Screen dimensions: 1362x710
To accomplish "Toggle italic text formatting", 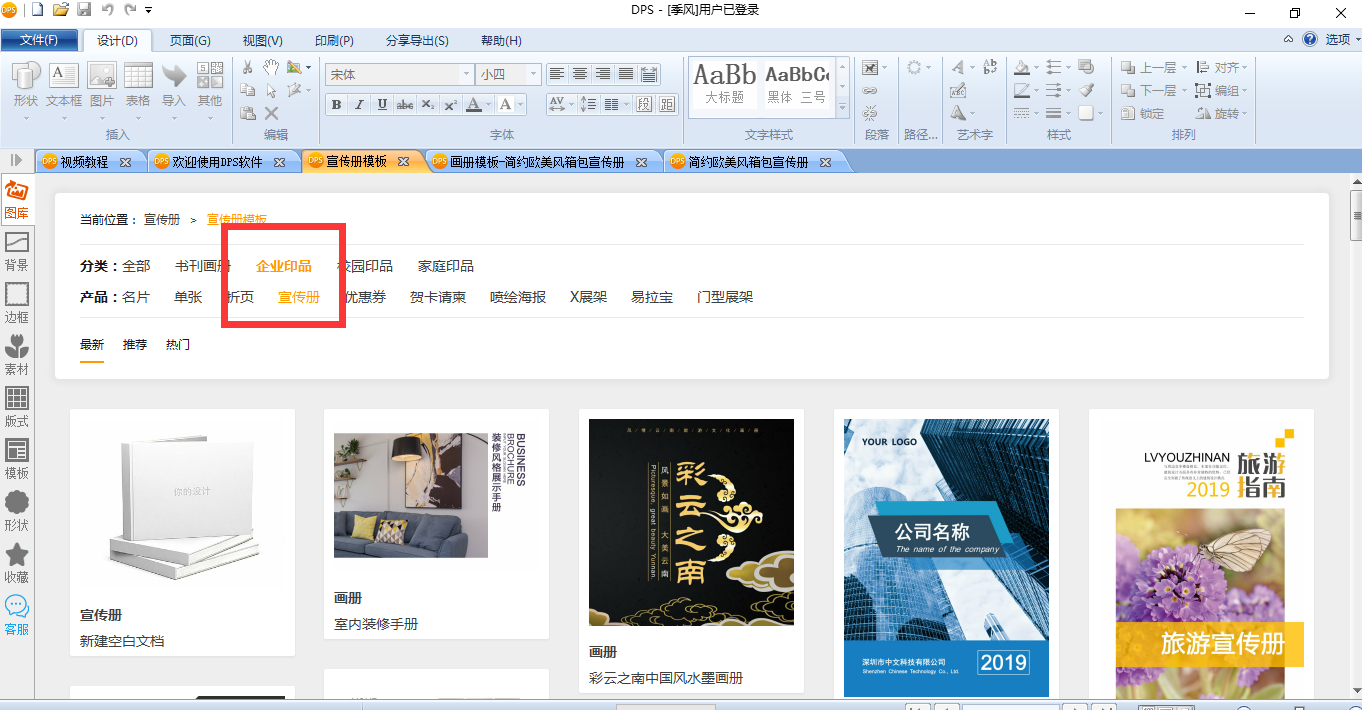I will [x=360, y=105].
